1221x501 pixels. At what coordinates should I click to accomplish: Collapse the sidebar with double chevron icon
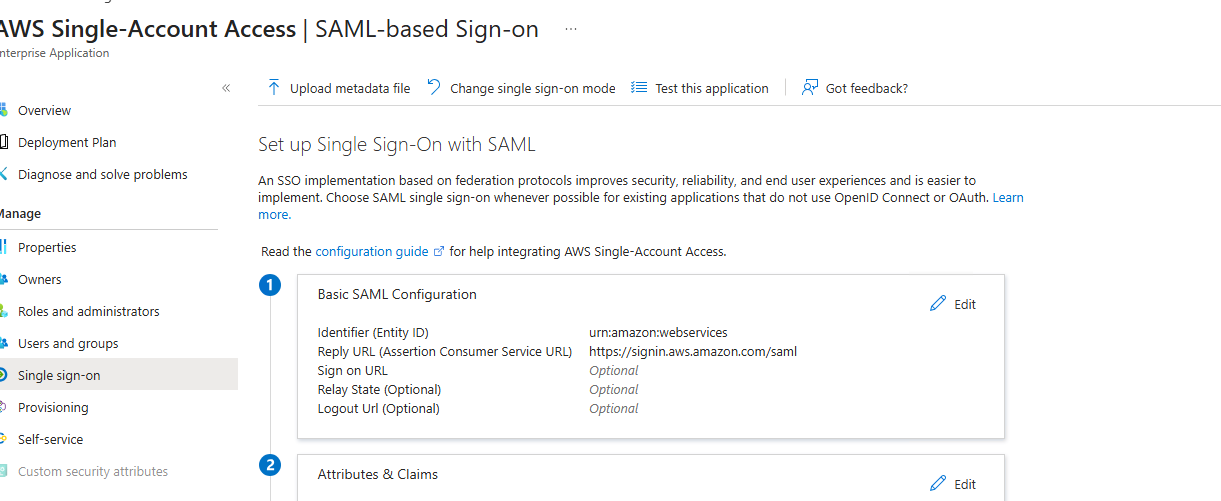point(226,88)
